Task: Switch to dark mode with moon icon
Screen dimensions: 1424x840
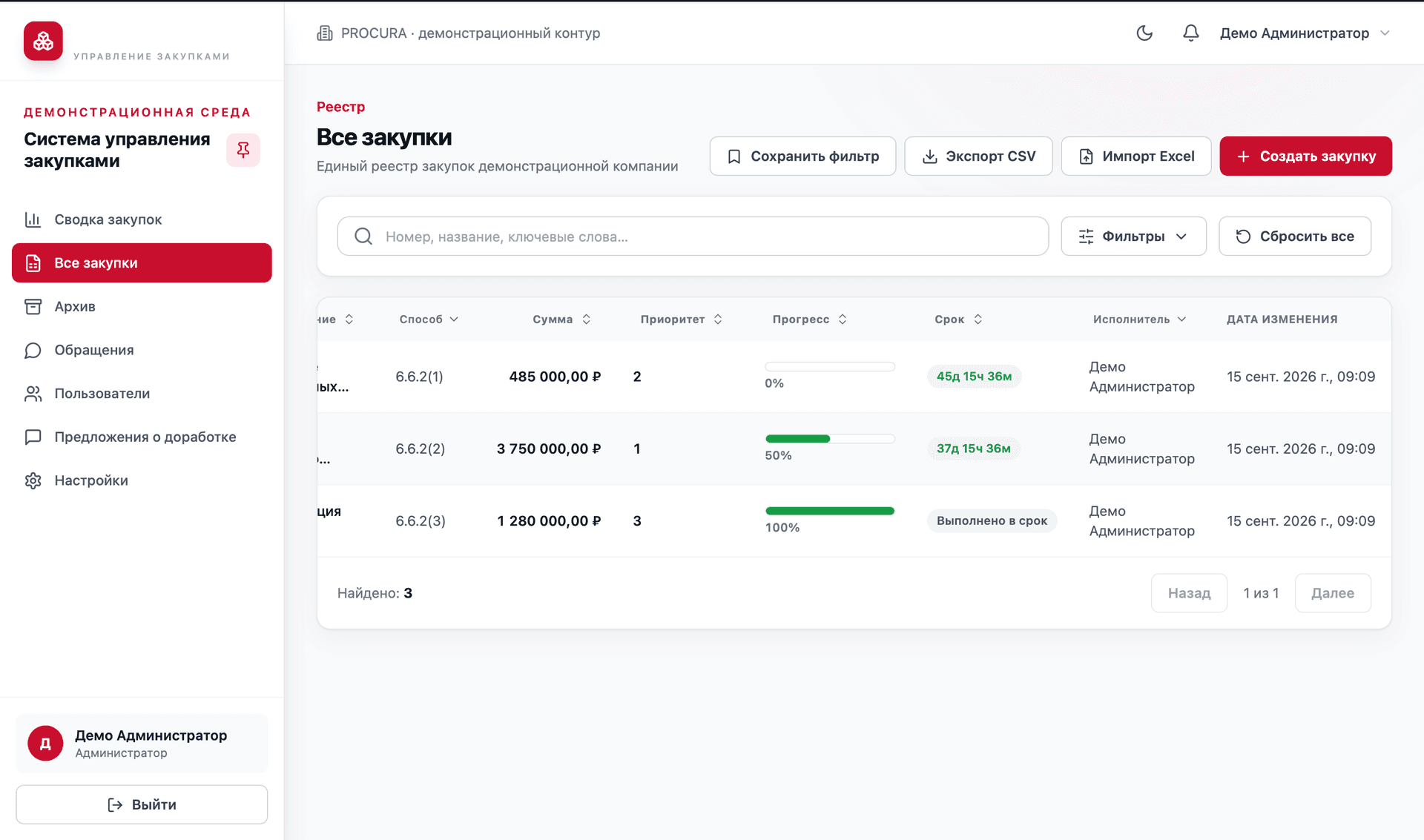Action: click(x=1144, y=33)
